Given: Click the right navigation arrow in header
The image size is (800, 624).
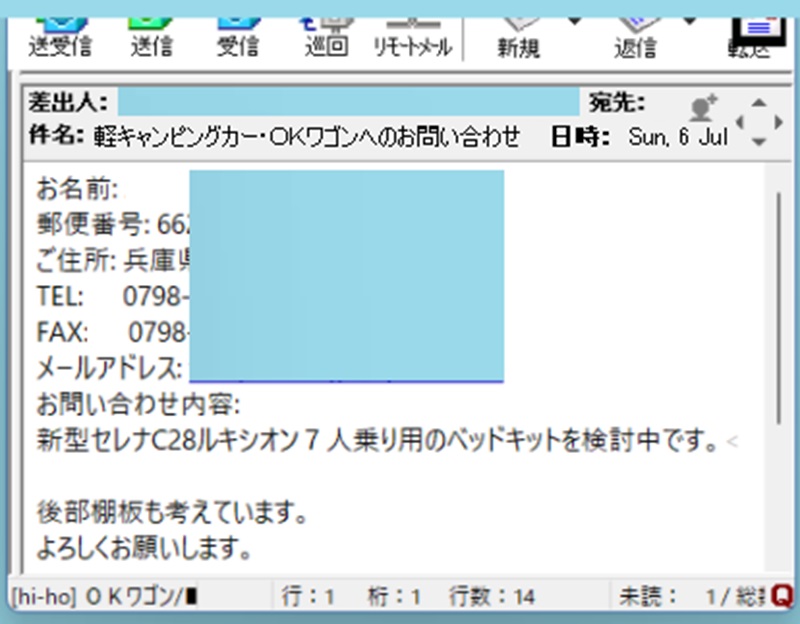Looking at the screenshot, I should tap(776, 122).
